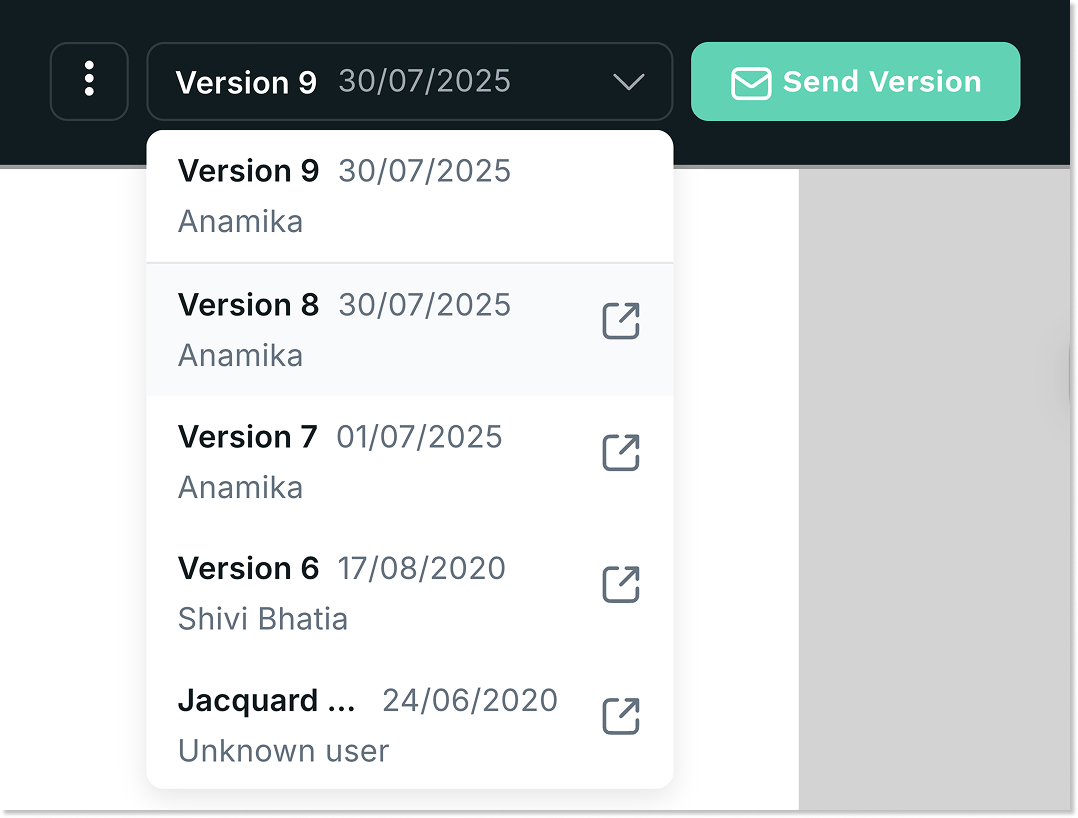
Task: Collapse the version dropdown chevron
Action: pyautogui.click(x=628, y=82)
